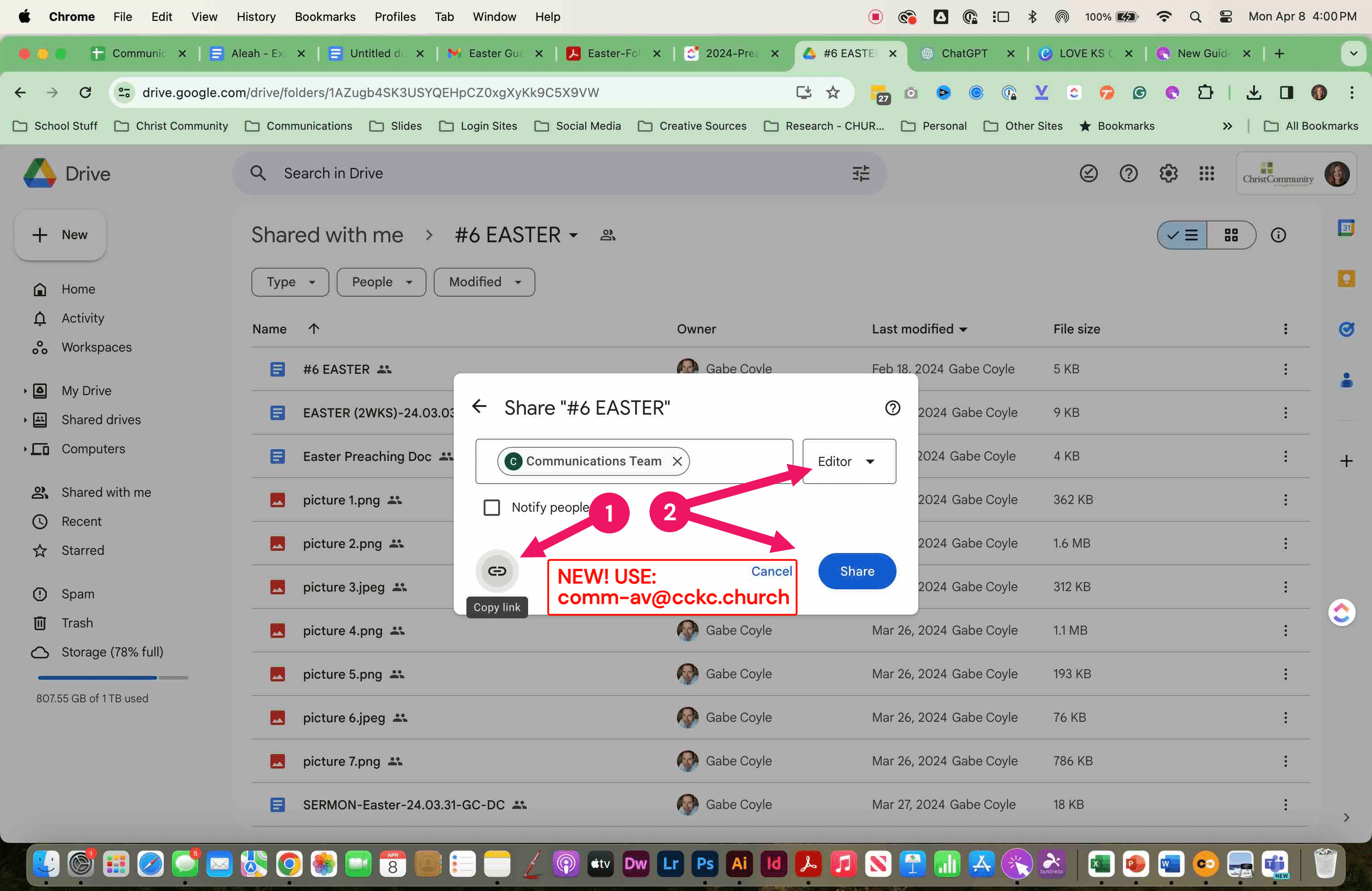
Task: Click the add people input field
Action: (634, 461)
